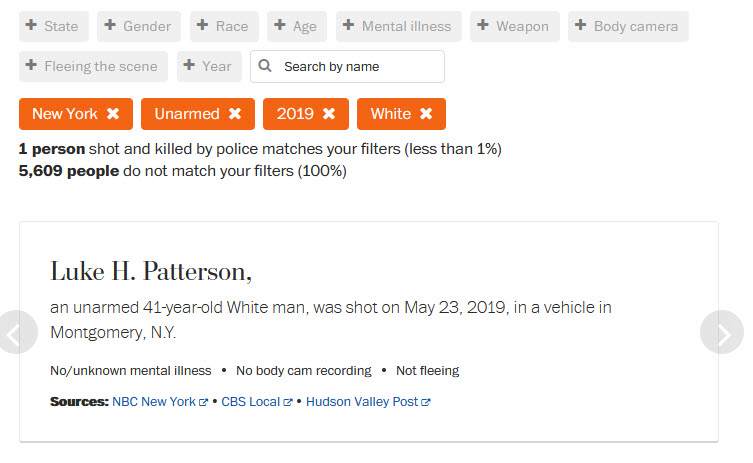Open the Year filter options
The height and width of the screenshot is (463, 753).
click(209, 66)
